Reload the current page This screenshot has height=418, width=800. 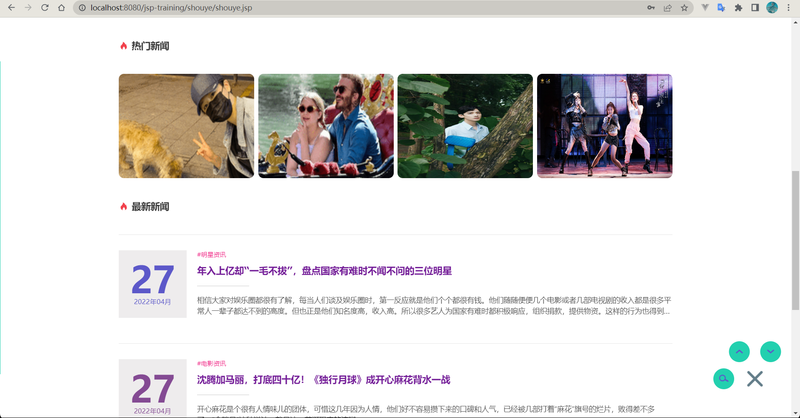(x=45, y=8)
